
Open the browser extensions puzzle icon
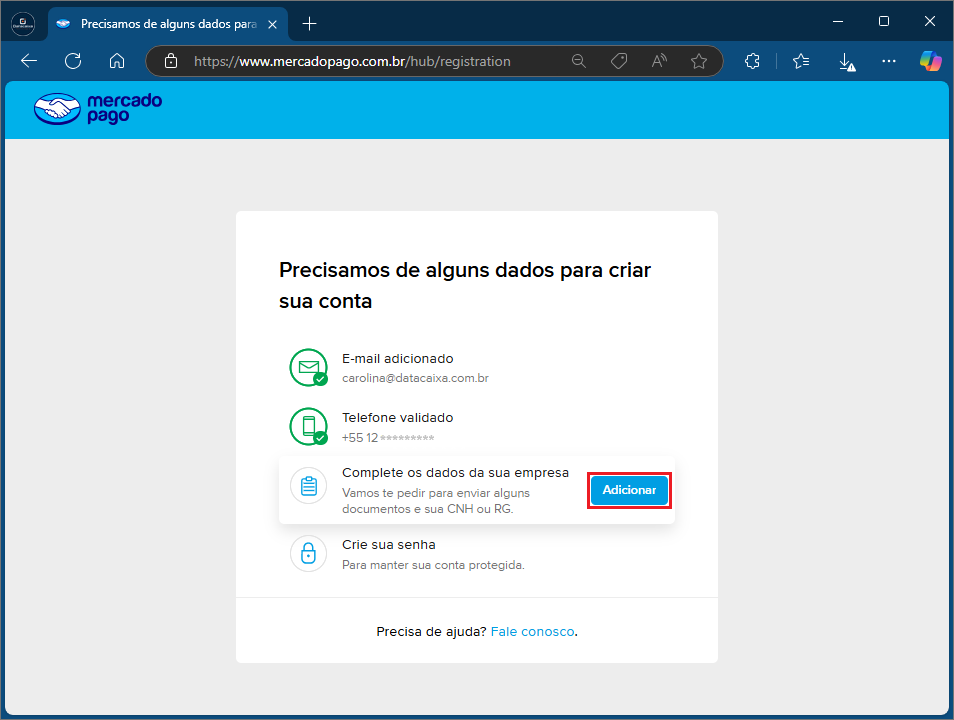pyautogui.click(x=753, y=61)
